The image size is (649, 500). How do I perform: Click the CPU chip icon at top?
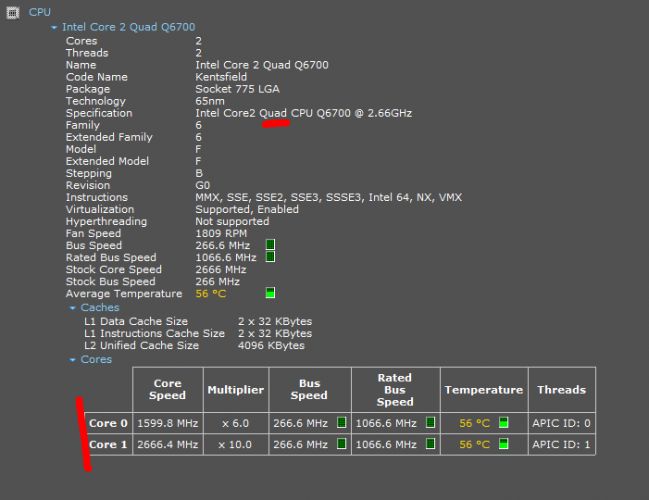[12, 13]
